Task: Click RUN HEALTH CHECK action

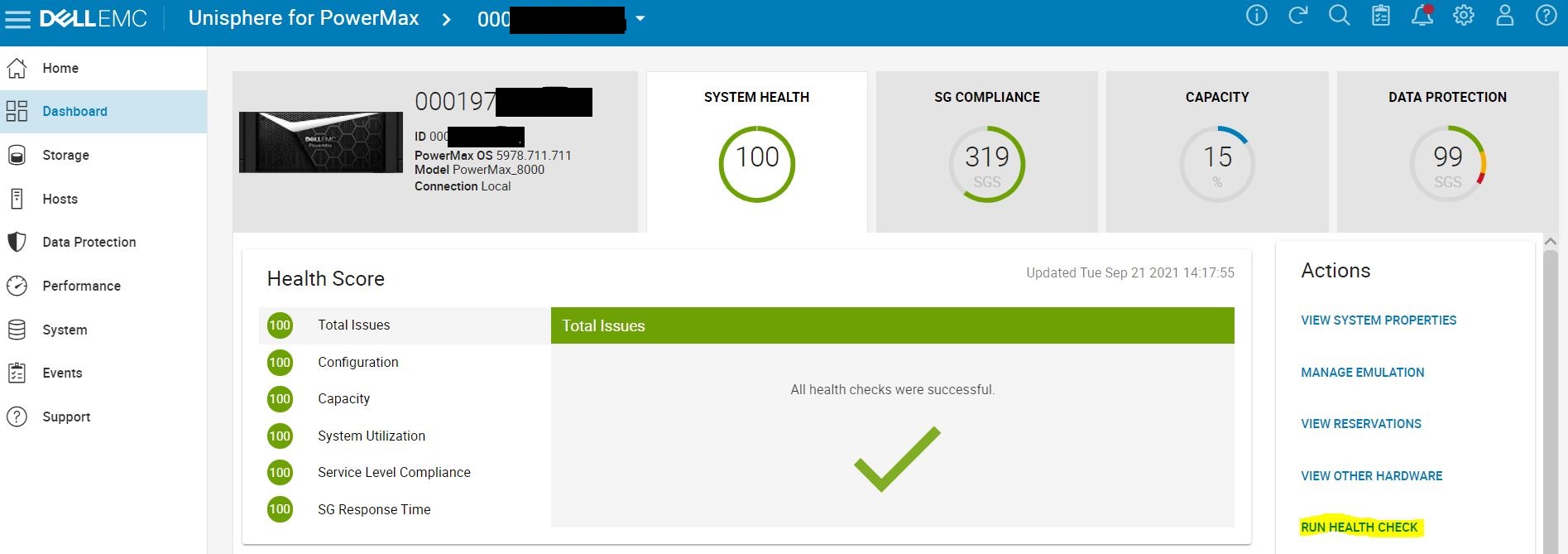Action: (x=1359, y=528)
